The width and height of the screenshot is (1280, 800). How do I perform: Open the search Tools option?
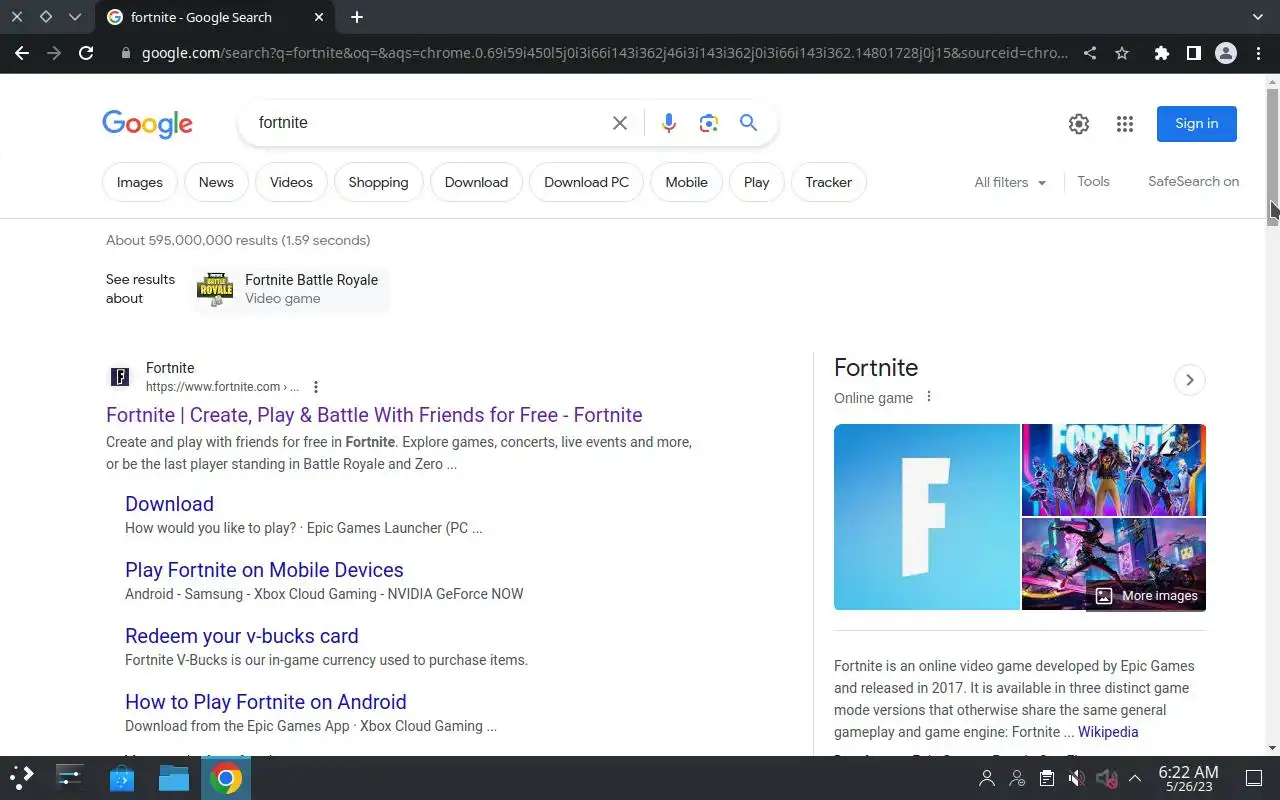click(x=1093, y=181)
